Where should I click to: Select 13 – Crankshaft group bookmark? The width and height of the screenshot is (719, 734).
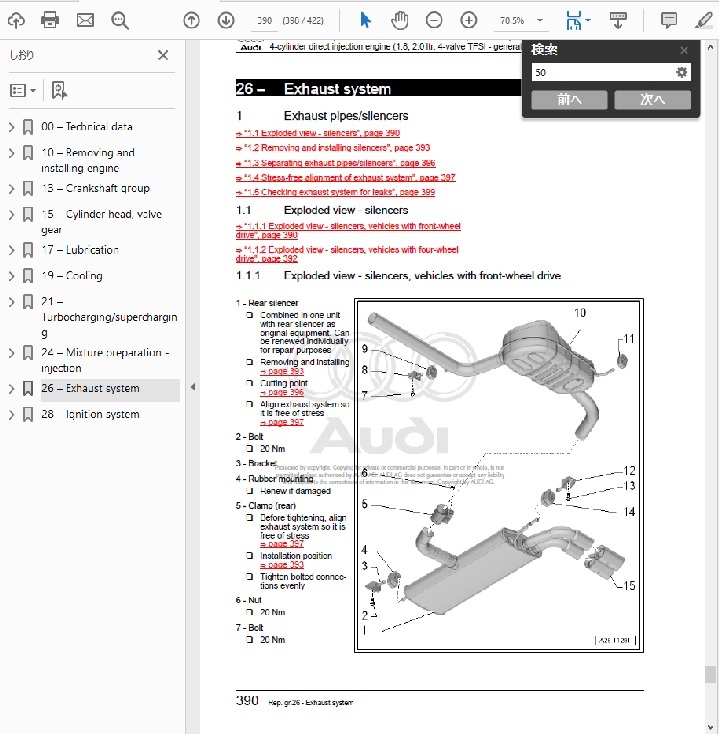pos(95,188)
